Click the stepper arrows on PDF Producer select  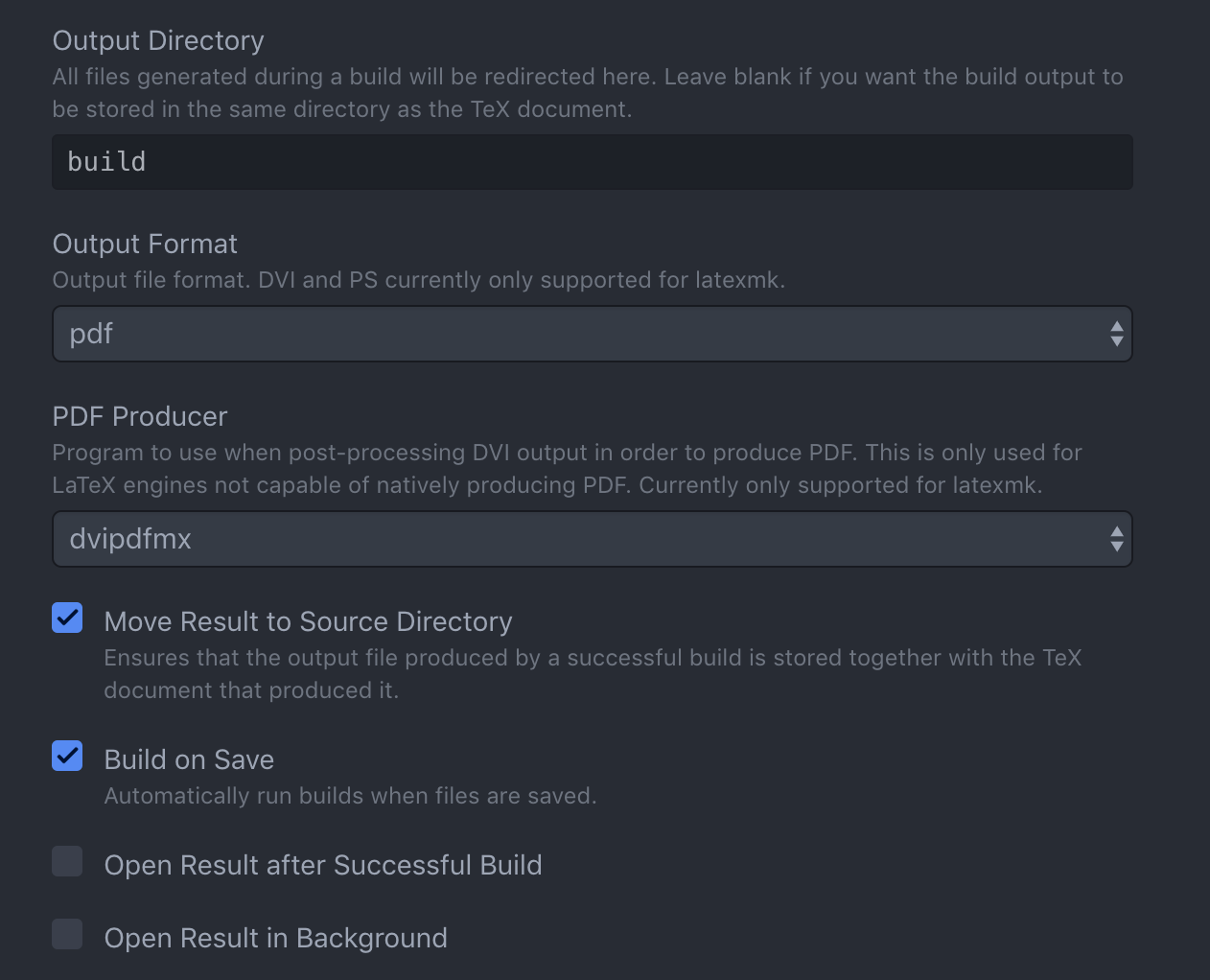[x=1116, y=539]
